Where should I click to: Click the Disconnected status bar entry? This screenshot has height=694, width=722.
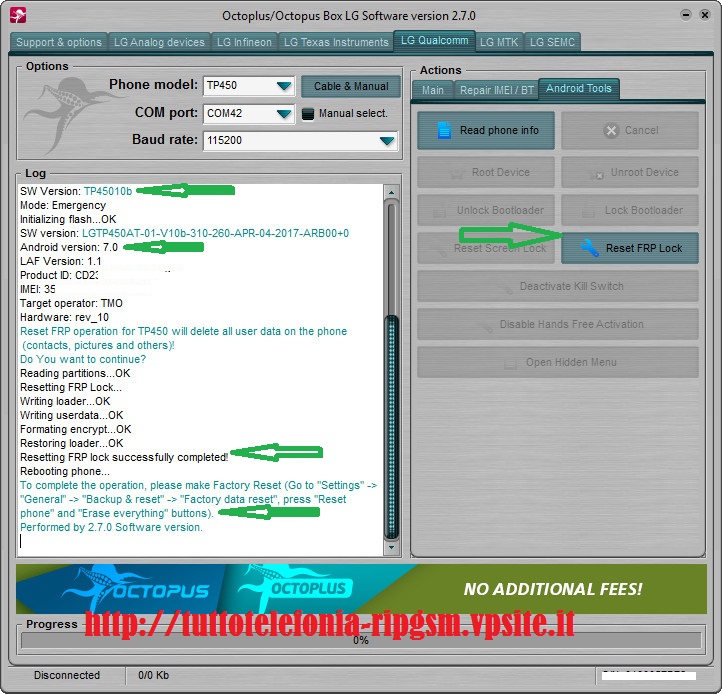67,675
